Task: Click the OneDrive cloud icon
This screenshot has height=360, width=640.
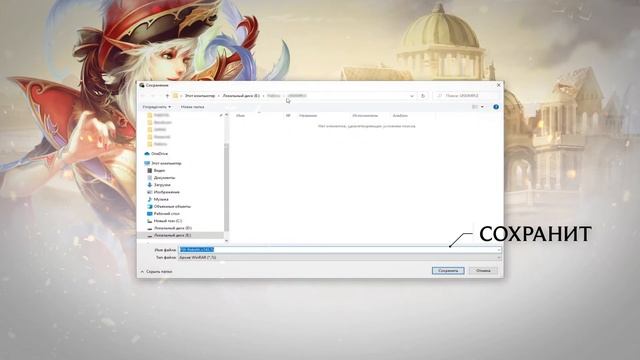Action: tap(147, 153)
